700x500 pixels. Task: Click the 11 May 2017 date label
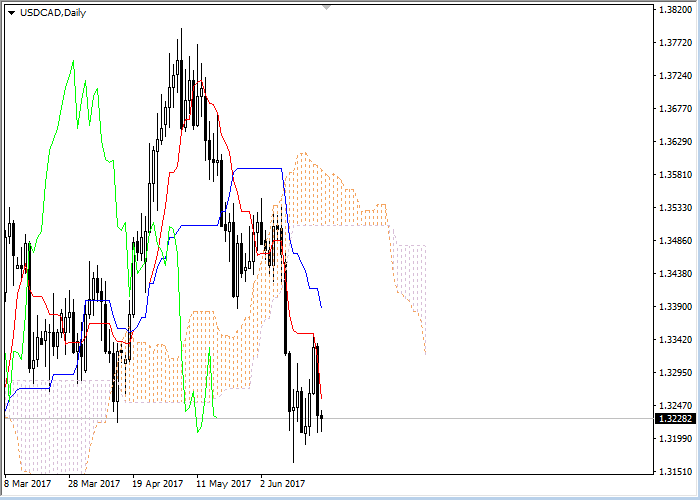point(224,483)
